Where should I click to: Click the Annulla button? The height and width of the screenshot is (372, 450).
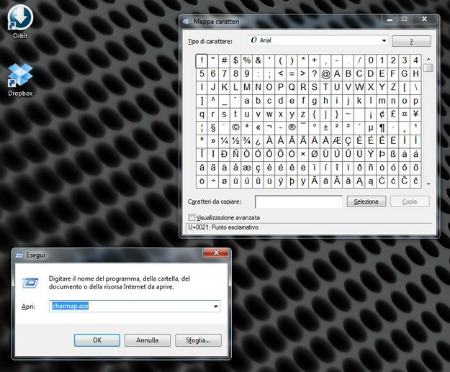[147, 340]
